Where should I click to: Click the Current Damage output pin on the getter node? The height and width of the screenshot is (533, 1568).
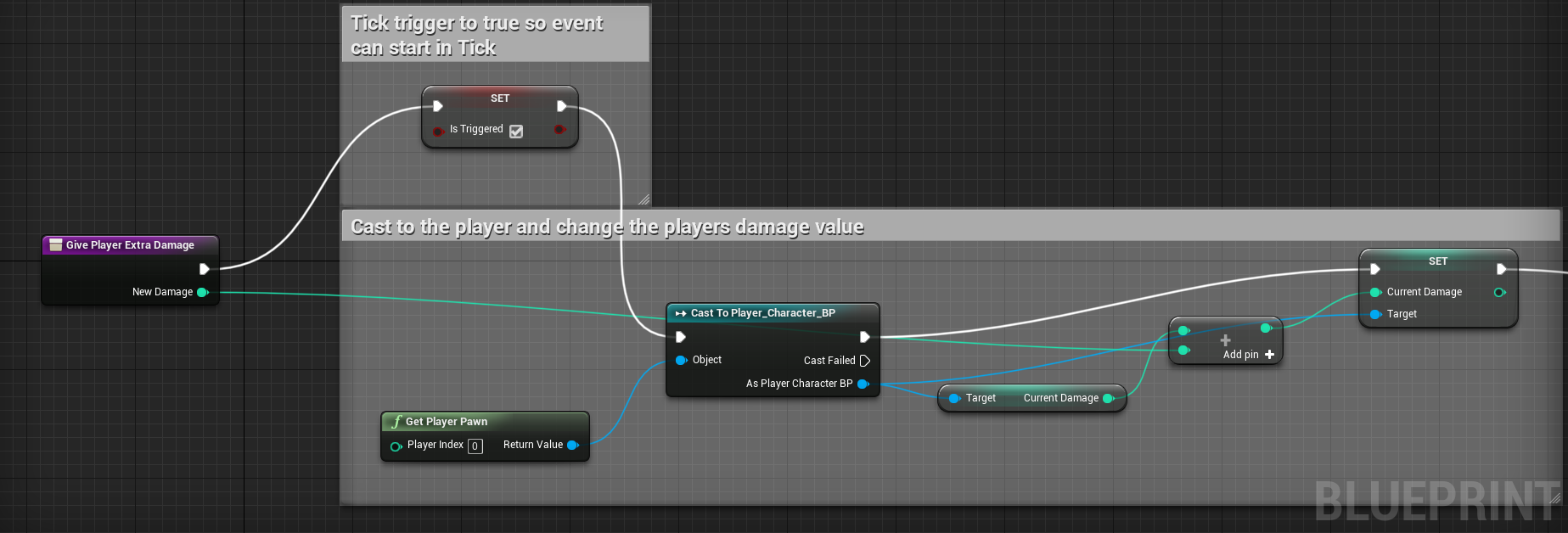point(1108,398)
